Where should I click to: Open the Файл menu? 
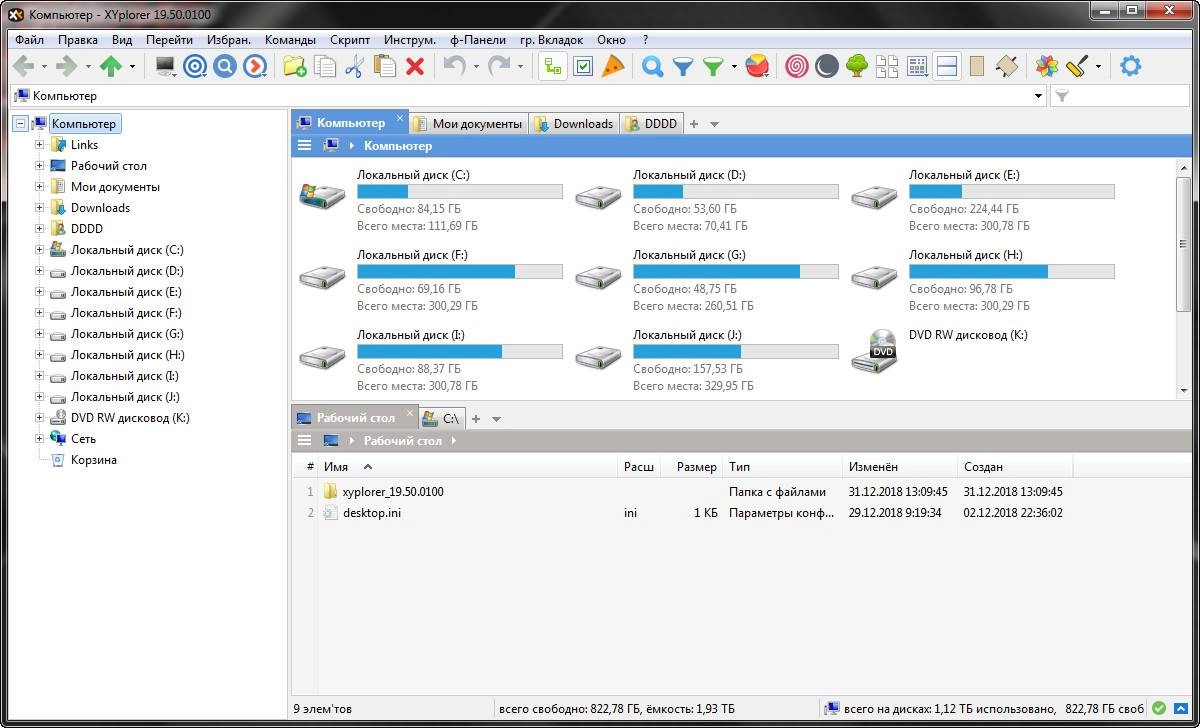point(29,40)
